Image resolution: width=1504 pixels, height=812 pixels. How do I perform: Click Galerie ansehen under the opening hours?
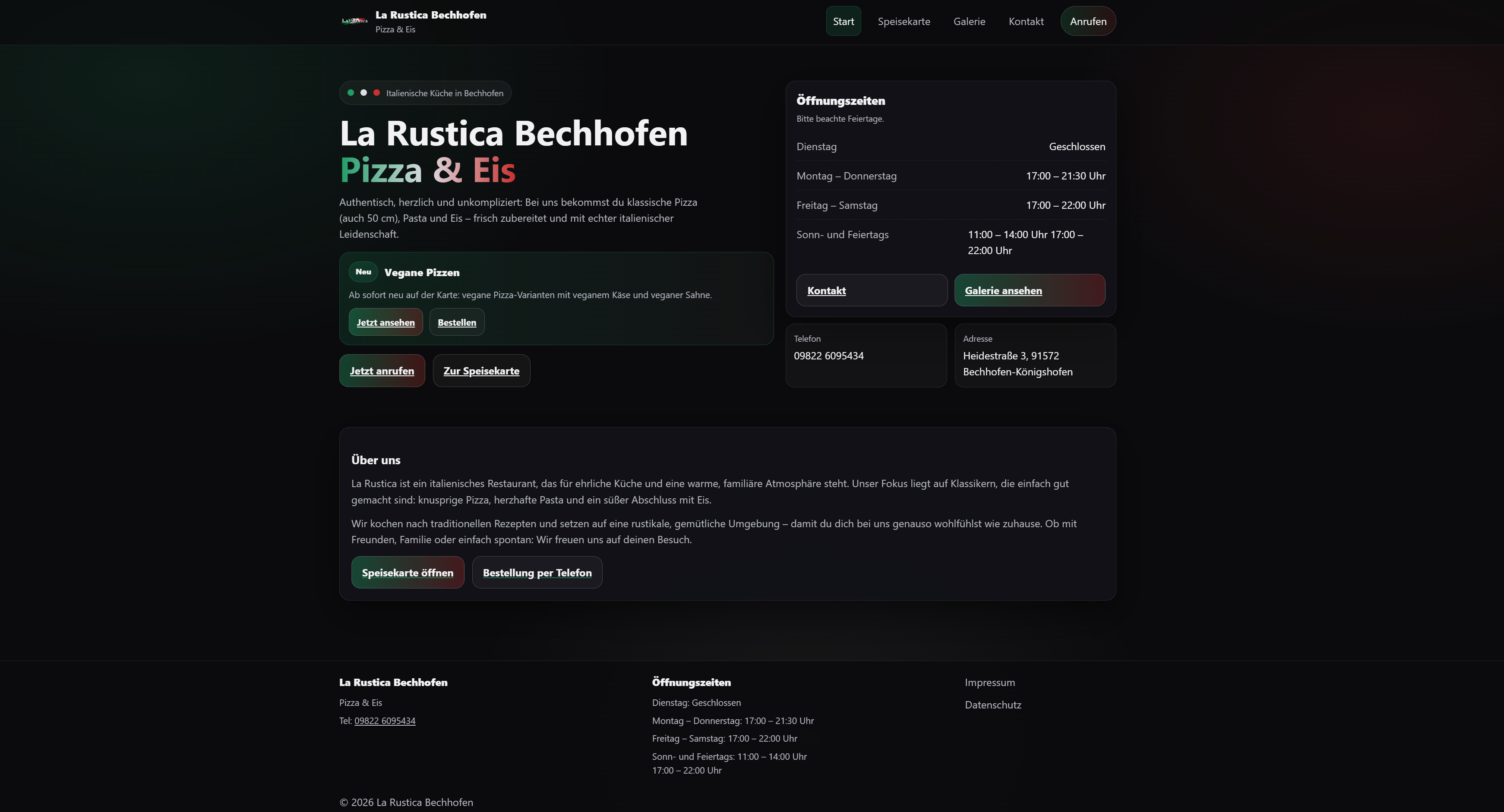coord(1029,290)
